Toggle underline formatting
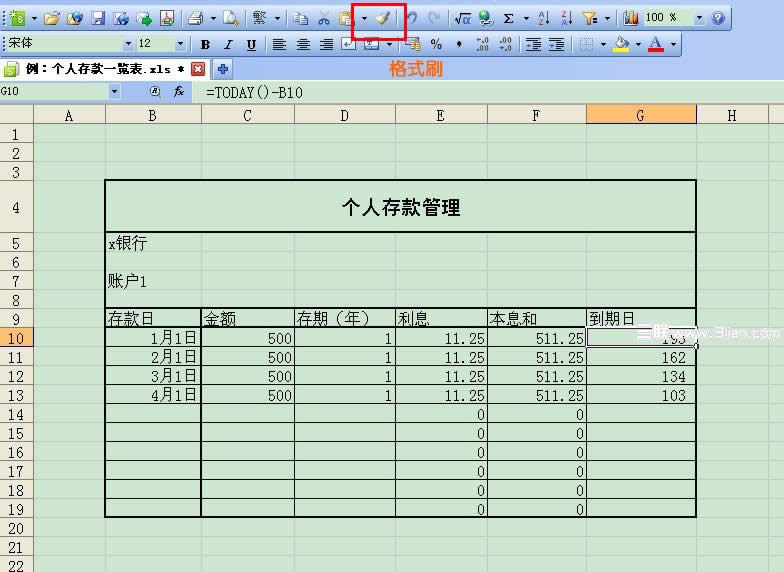The image size is (784, 572). click(251, 45)
